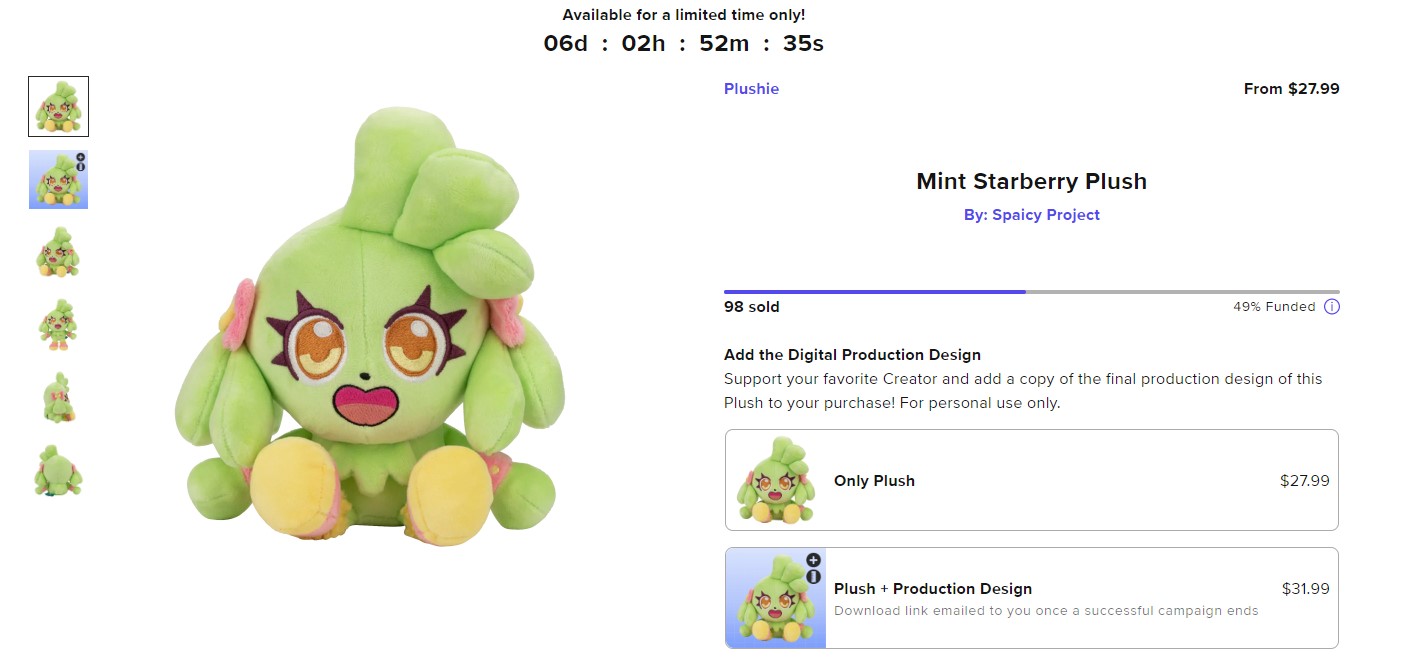Click the info icon beside 49% Funded

click(1331, 307)
